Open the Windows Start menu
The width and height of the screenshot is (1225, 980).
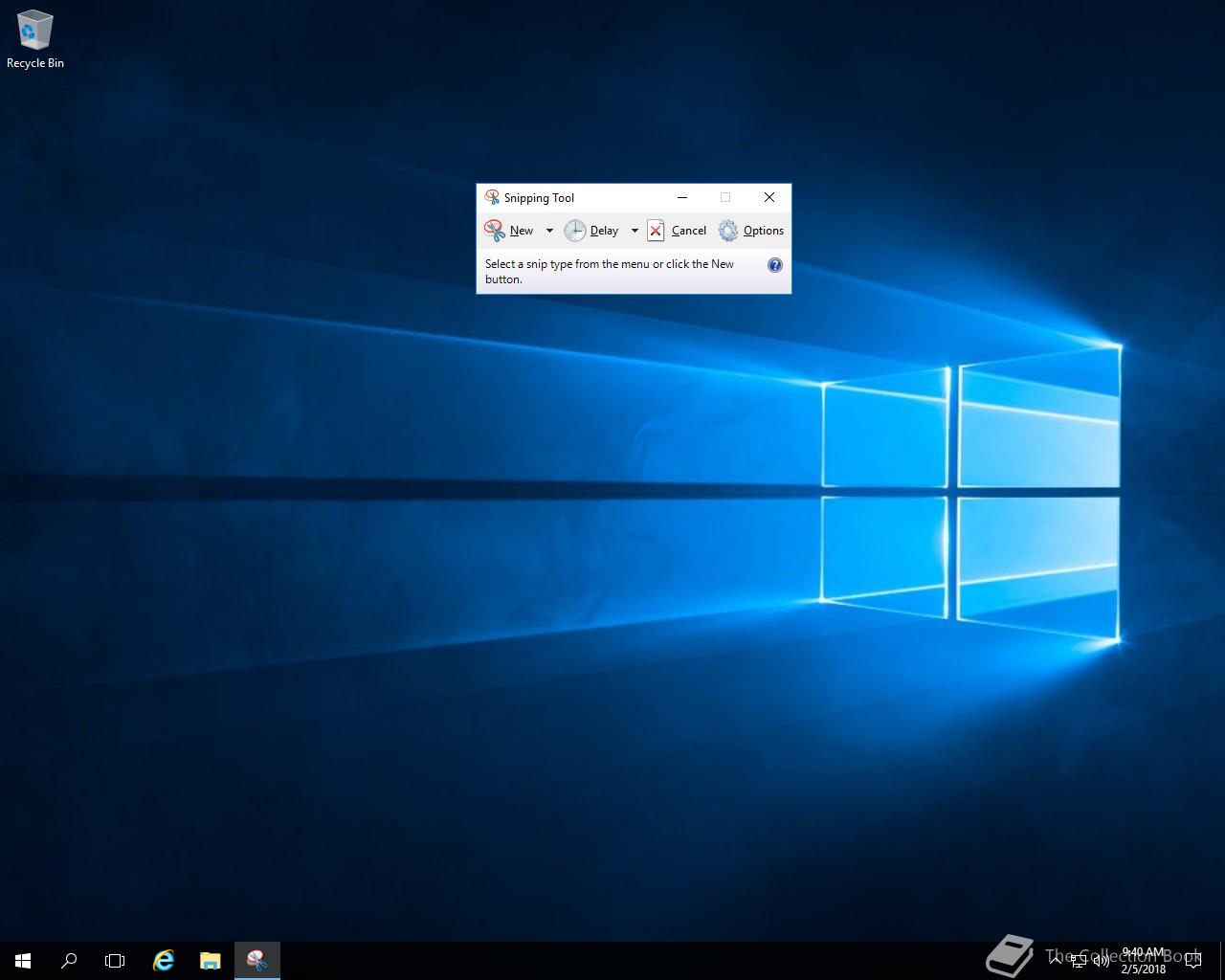click(x=23, y=960)
